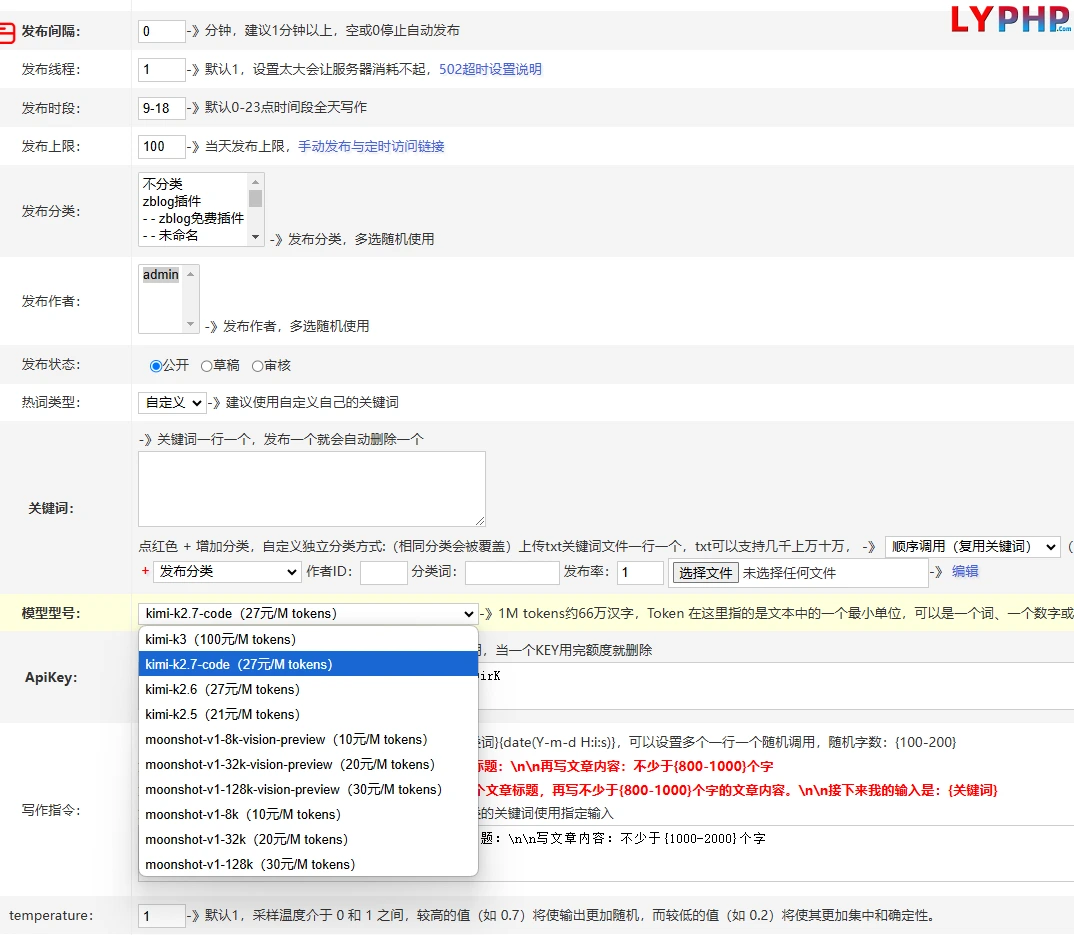Choose moonshot-v1-32k-vision-preview option
Viewport: 1074px width, 935px height.
(x=308, y=764)
